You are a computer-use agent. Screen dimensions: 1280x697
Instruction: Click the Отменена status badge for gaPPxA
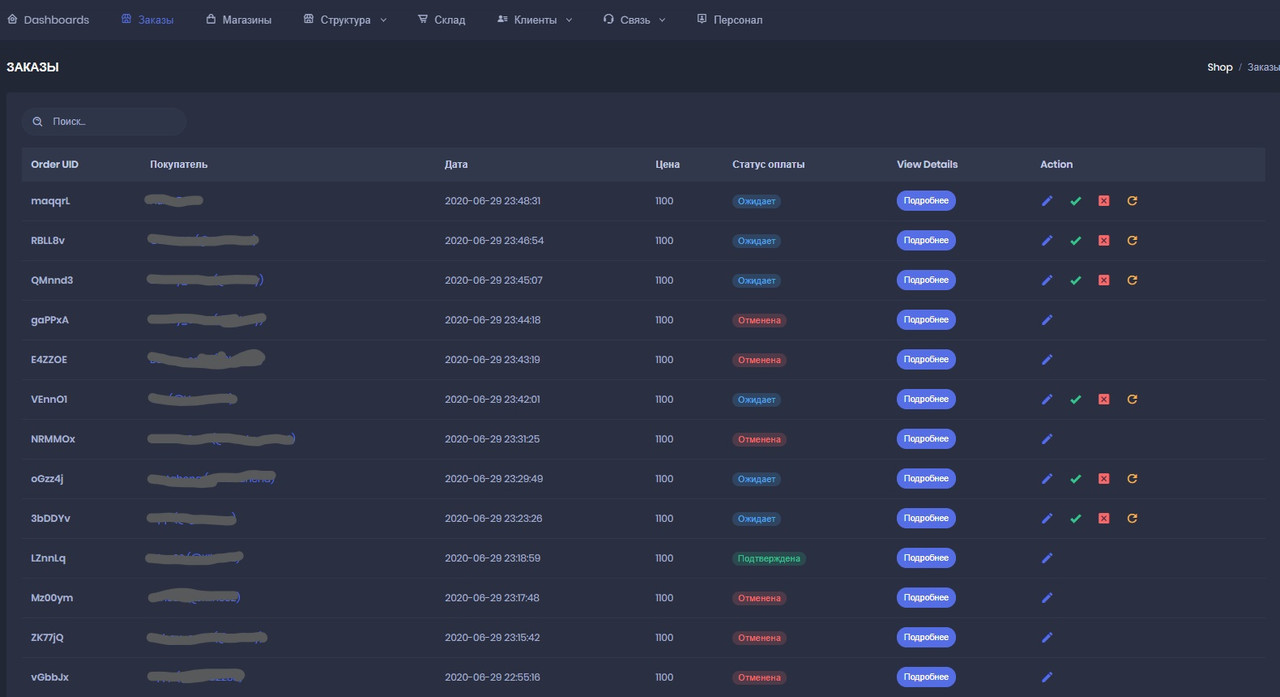[x=759, y=320]
